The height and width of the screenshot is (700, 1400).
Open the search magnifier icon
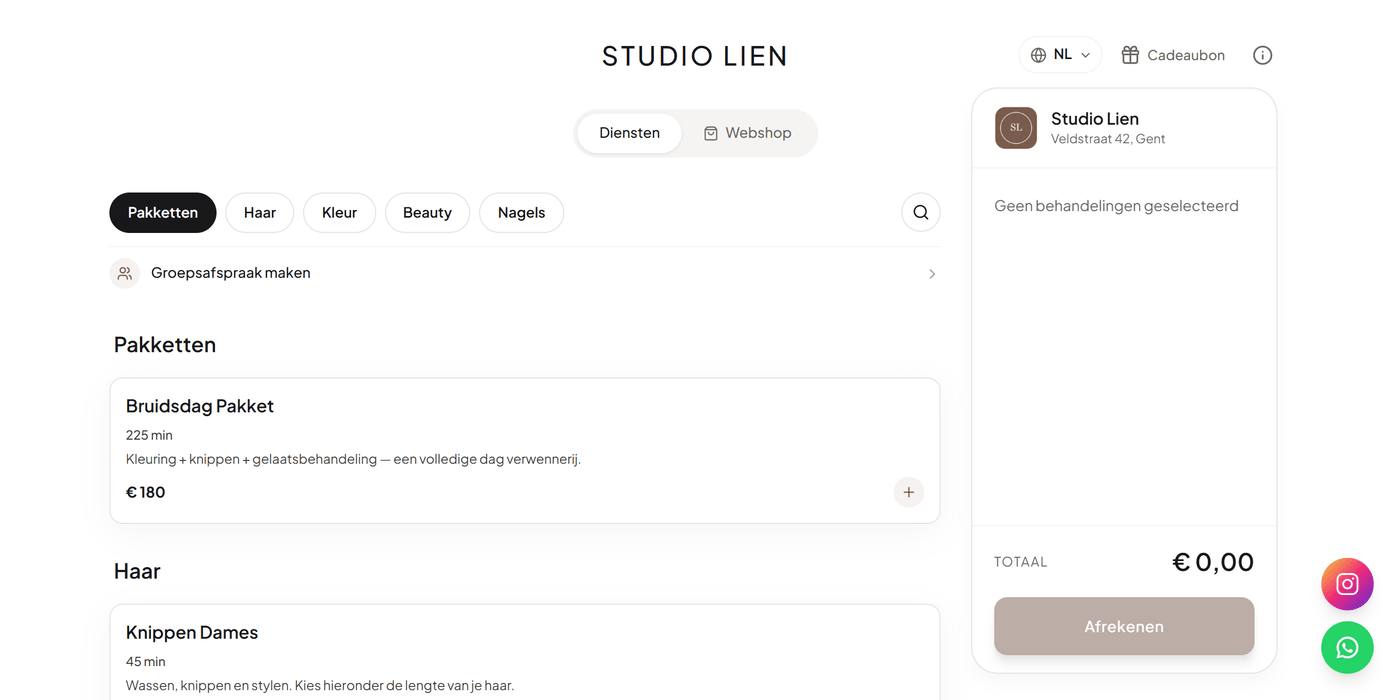coord(921,212)
